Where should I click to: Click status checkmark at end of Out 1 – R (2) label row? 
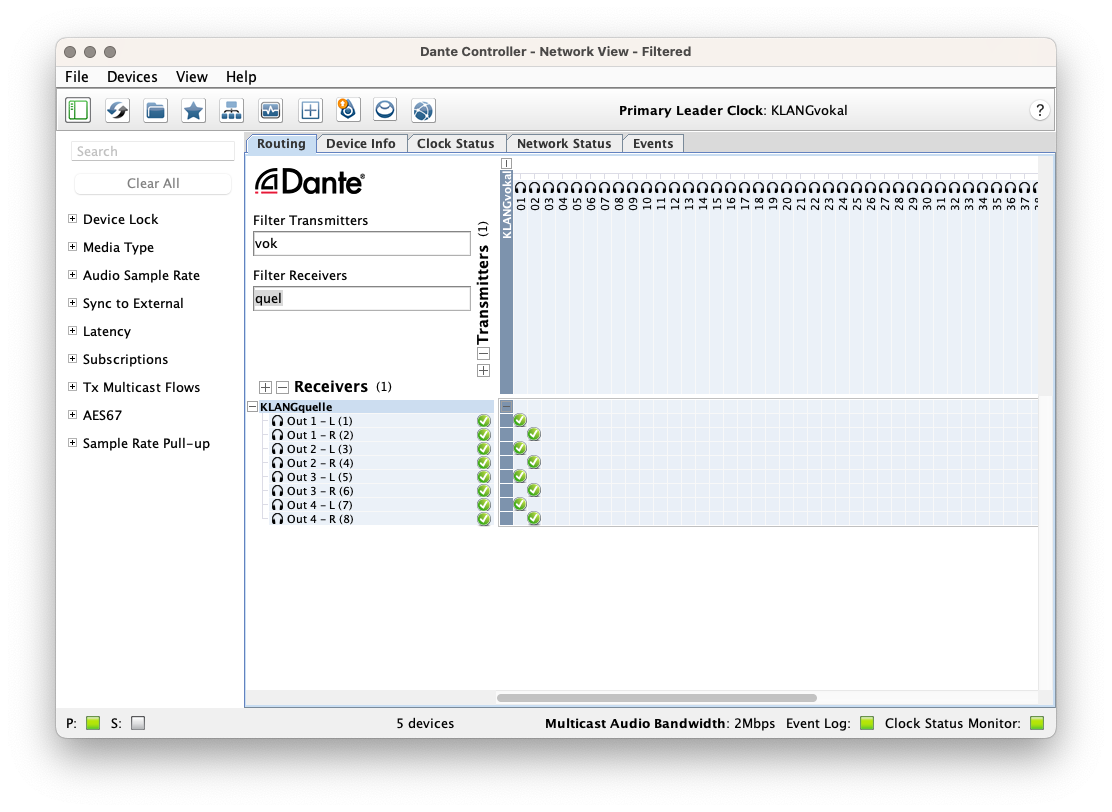pos(484,435)
